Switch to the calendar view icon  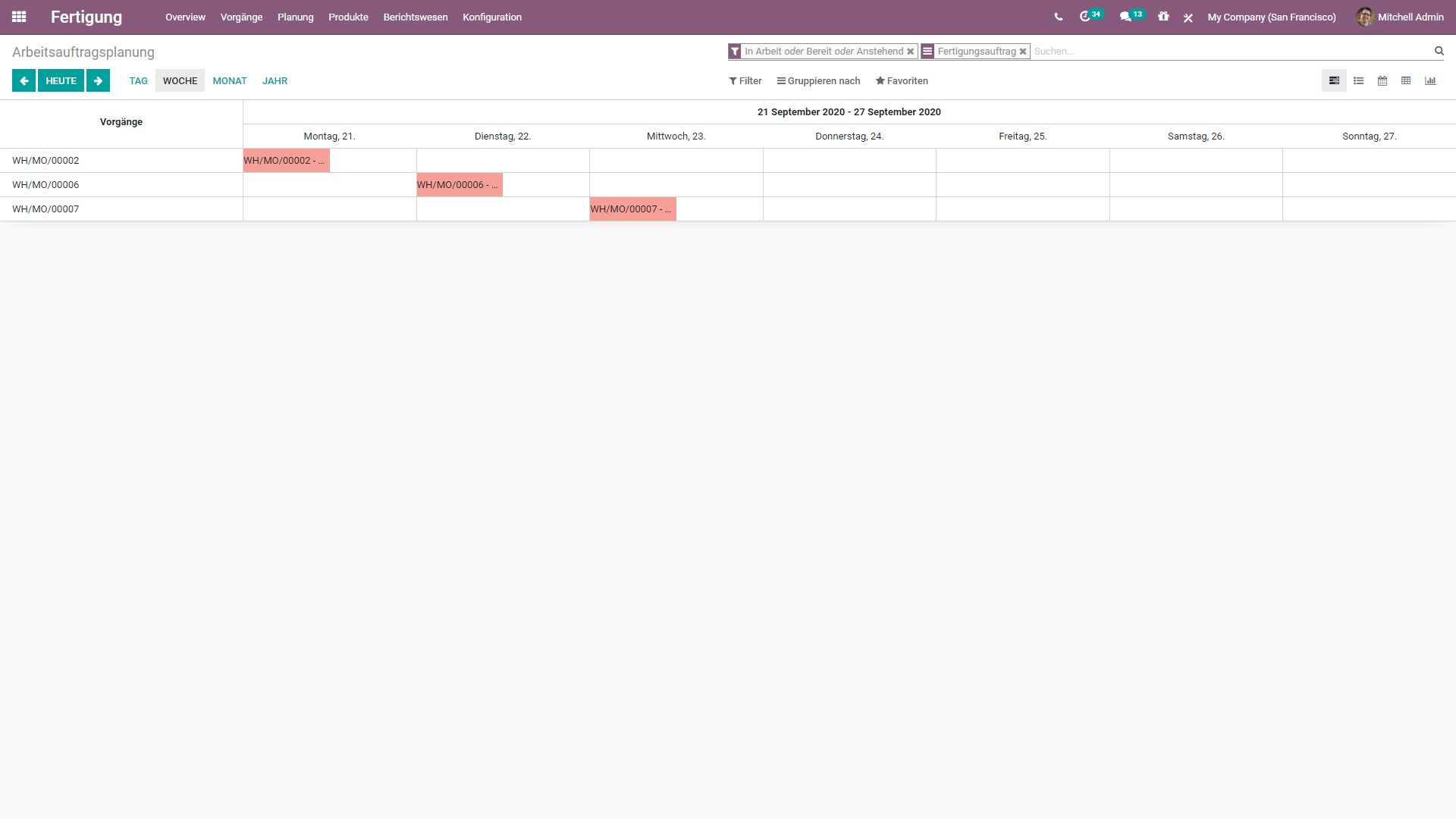(1382, 80)
